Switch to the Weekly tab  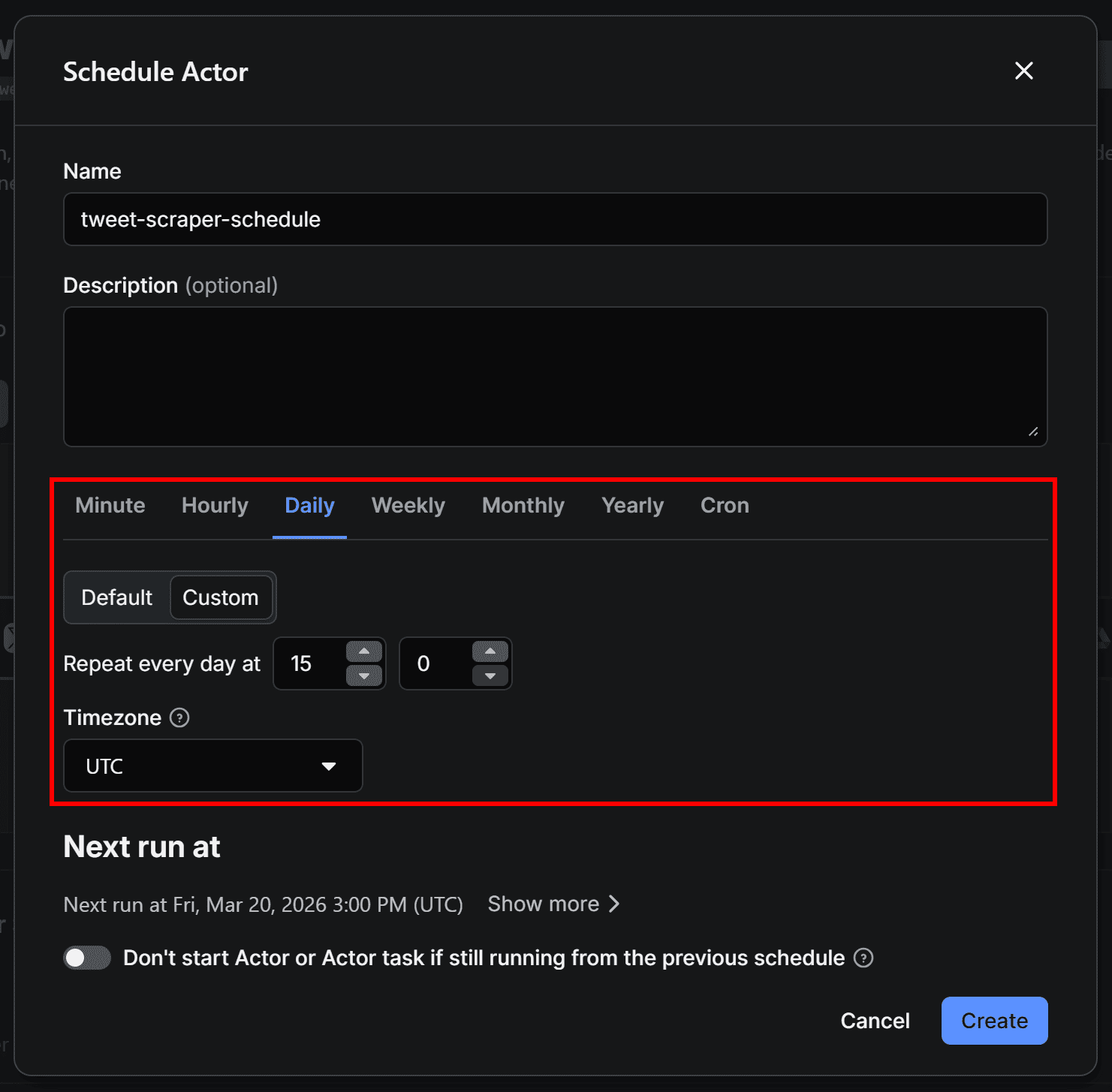point(408,505)
